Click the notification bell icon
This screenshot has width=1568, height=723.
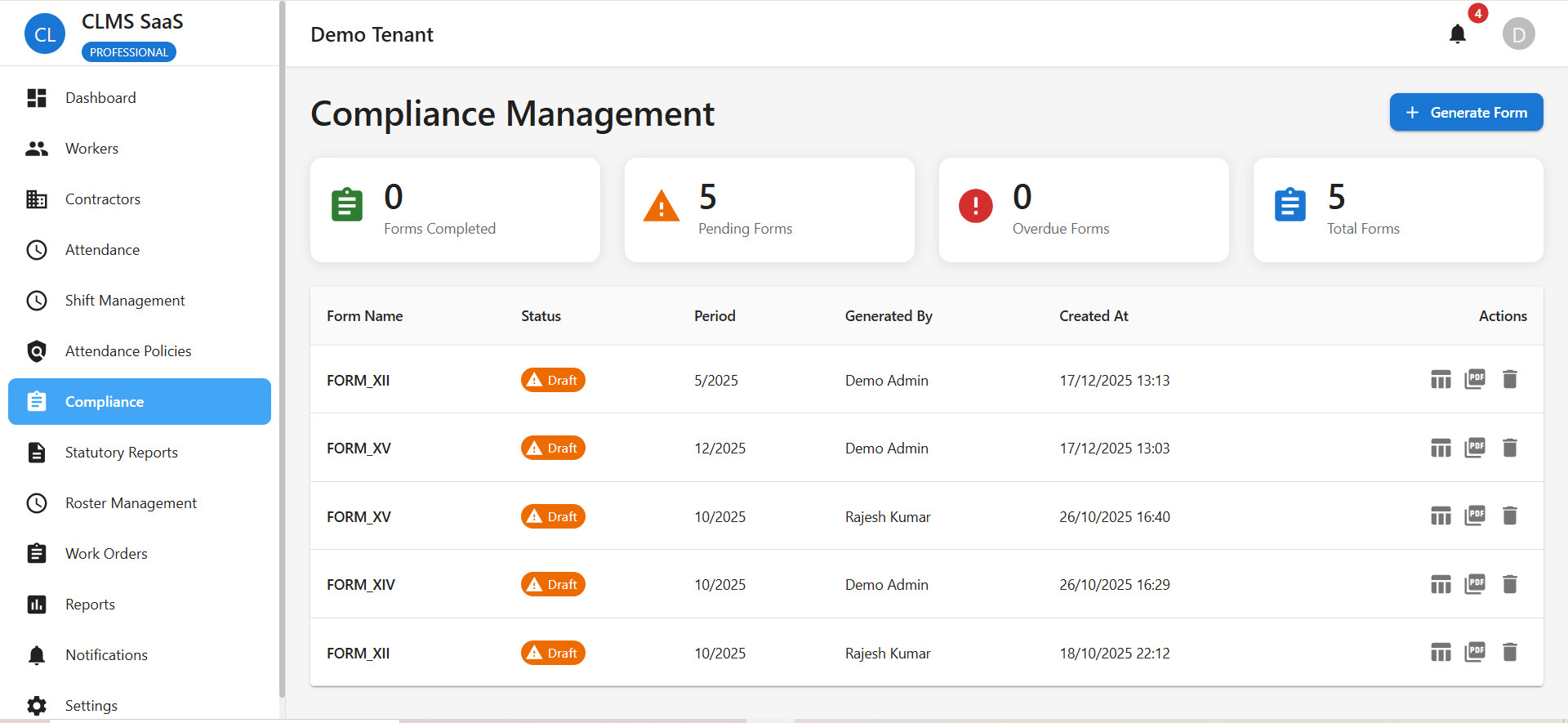tap(1457, 34)
